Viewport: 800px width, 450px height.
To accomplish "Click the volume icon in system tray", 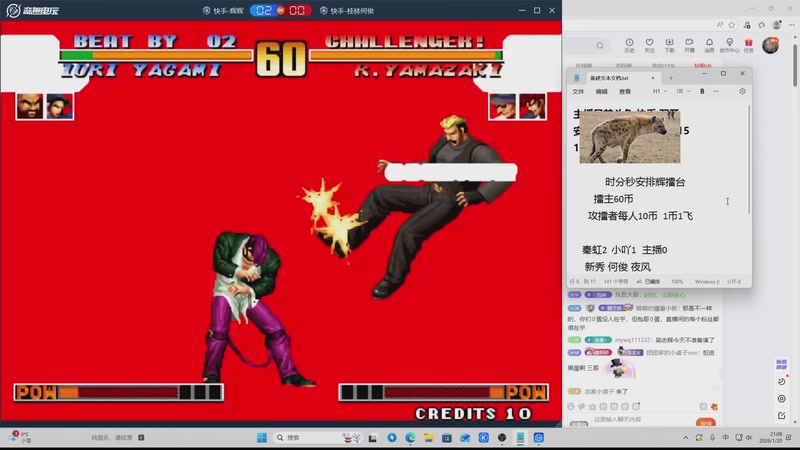I will pyautogui.click(x=749, y=438).
